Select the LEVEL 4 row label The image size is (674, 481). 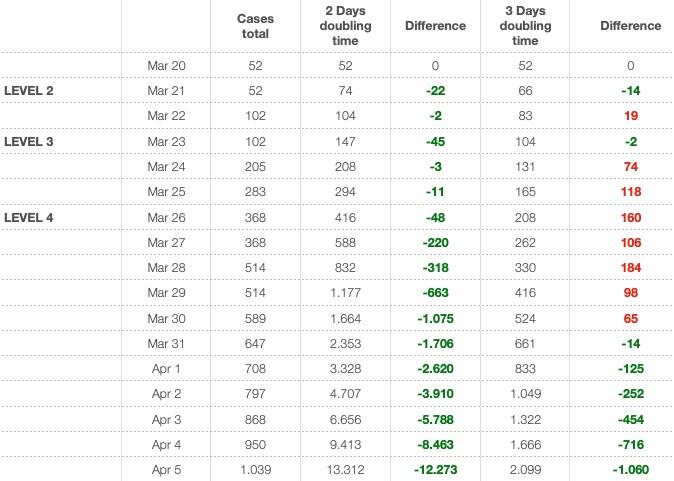[30, 217]
